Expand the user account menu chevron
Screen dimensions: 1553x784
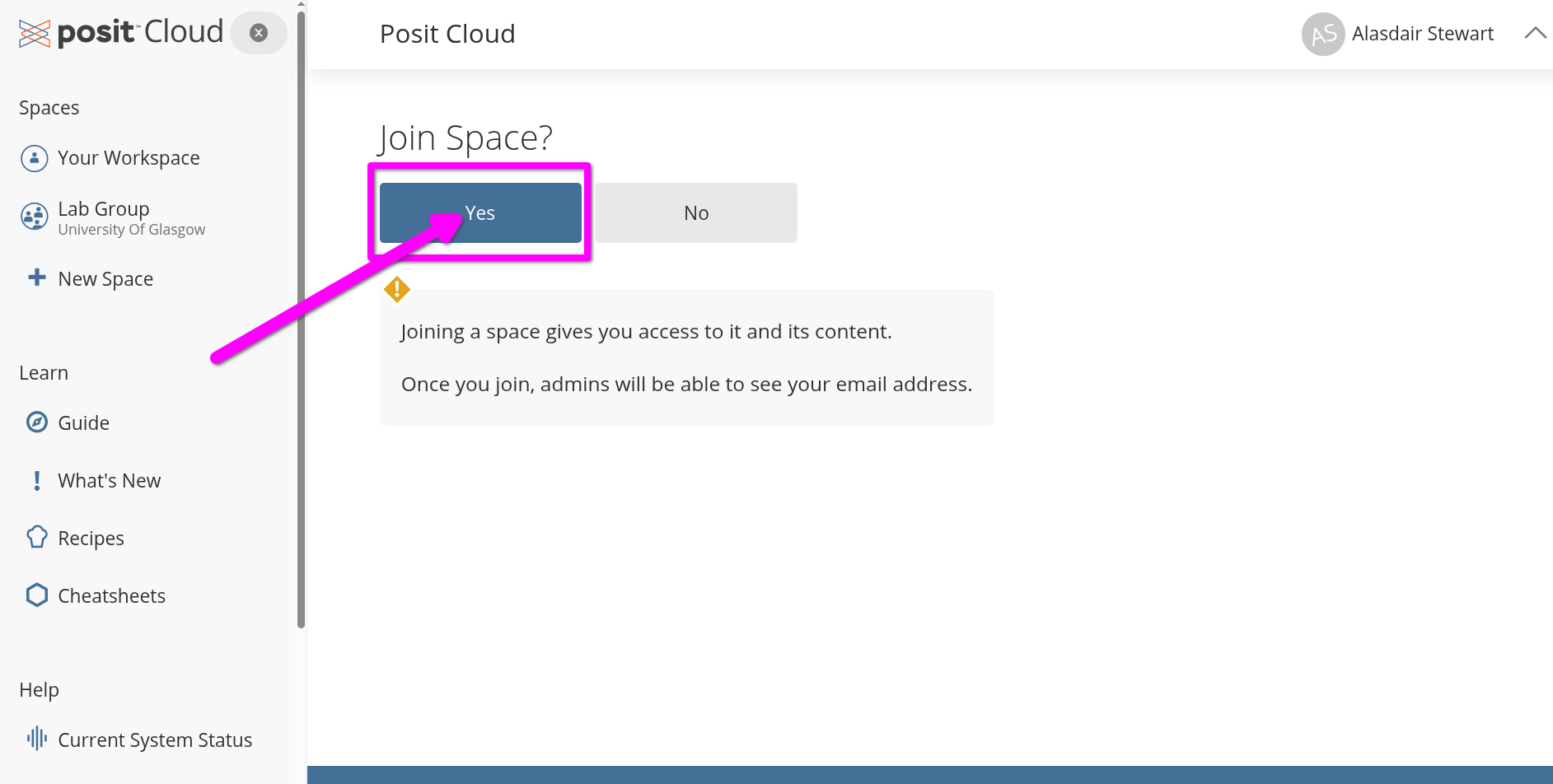1534,34
